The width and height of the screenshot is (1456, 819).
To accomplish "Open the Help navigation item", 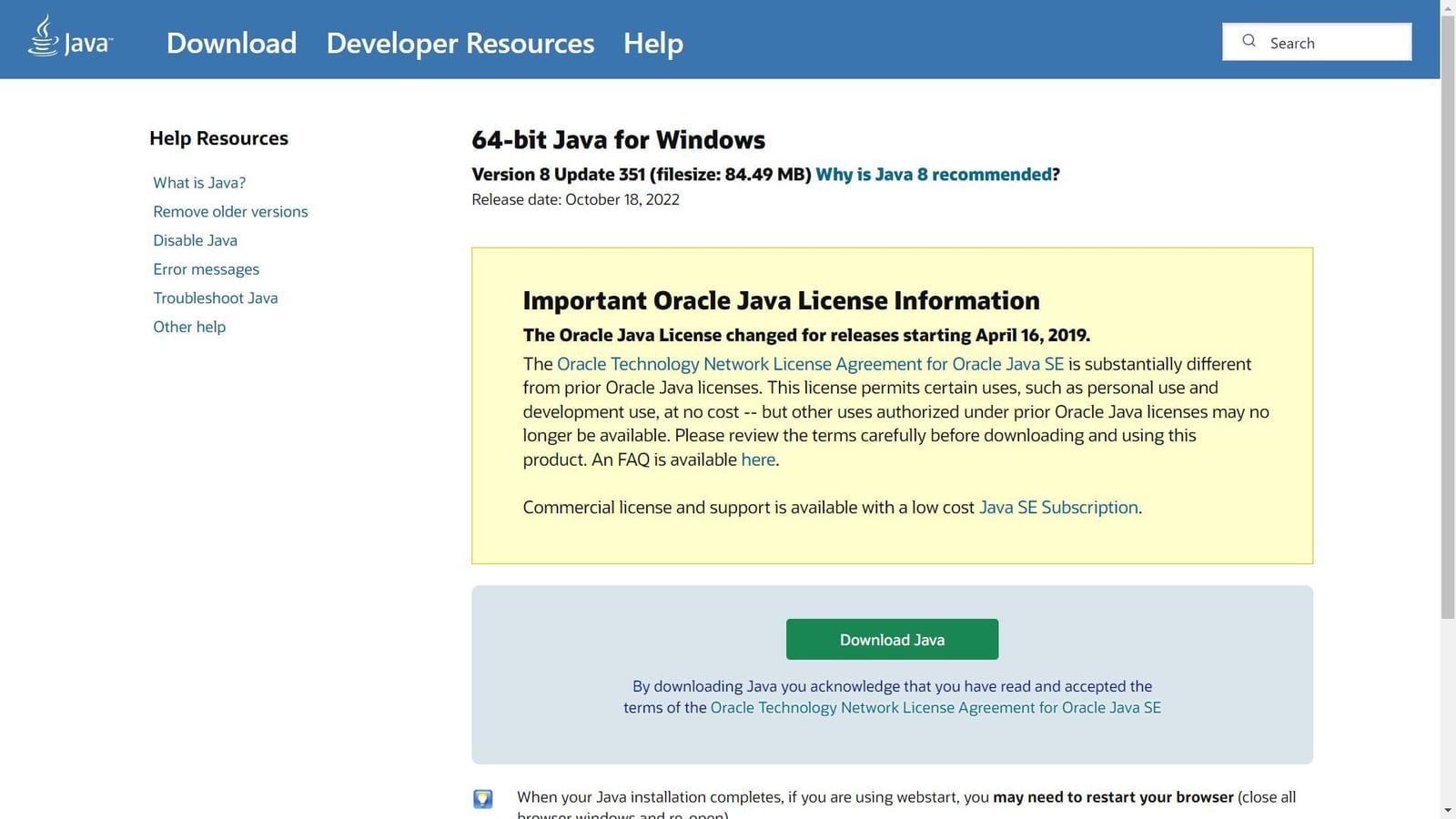I will [652, 43].
